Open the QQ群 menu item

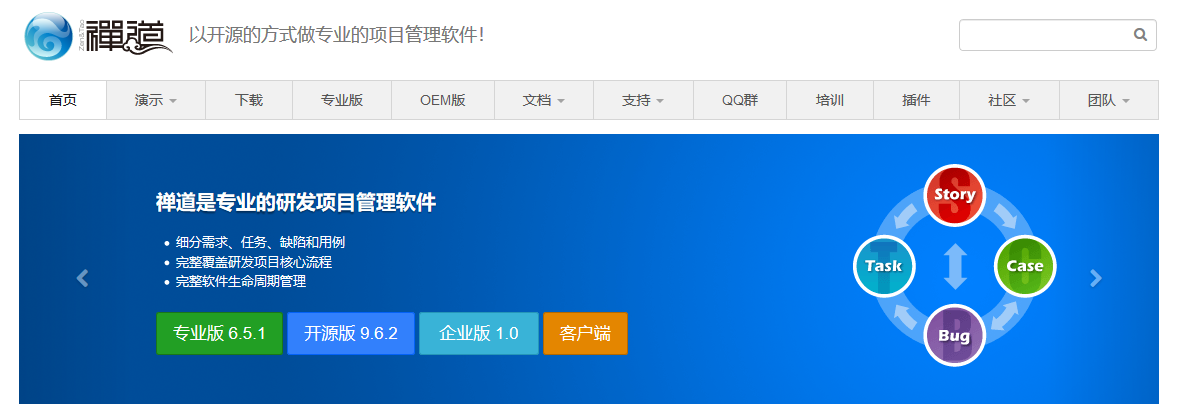point(740,100)
